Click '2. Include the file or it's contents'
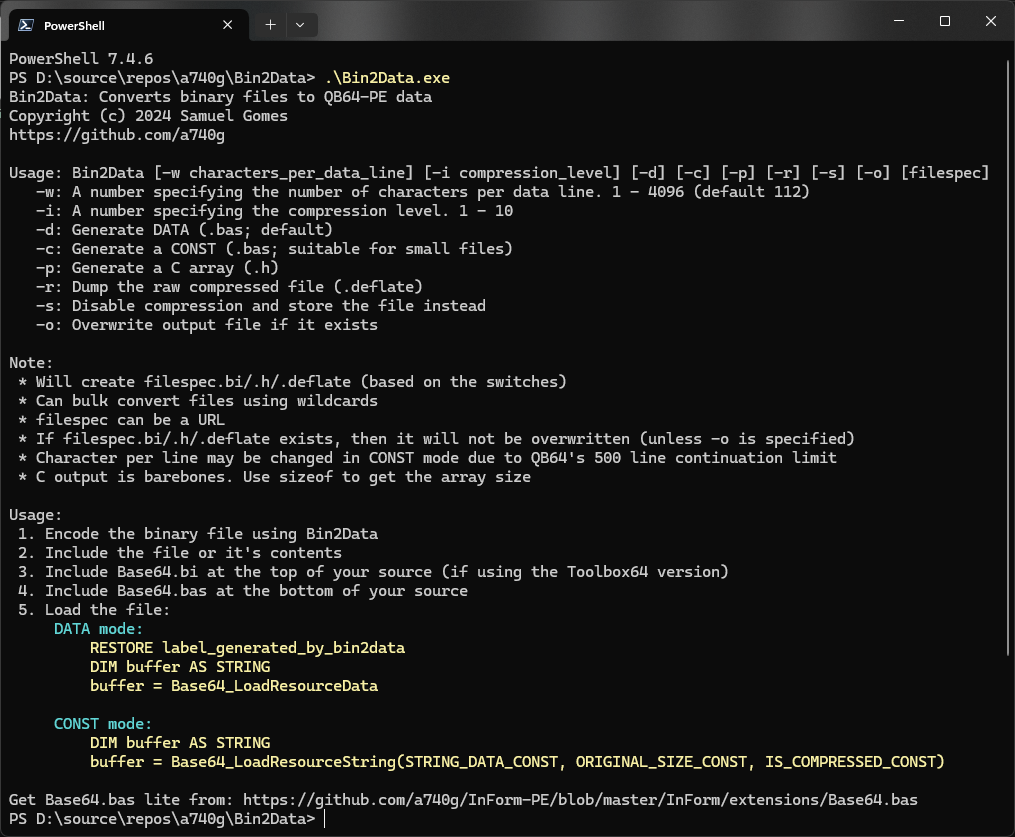1015x837 pixels. coord(179,552)
